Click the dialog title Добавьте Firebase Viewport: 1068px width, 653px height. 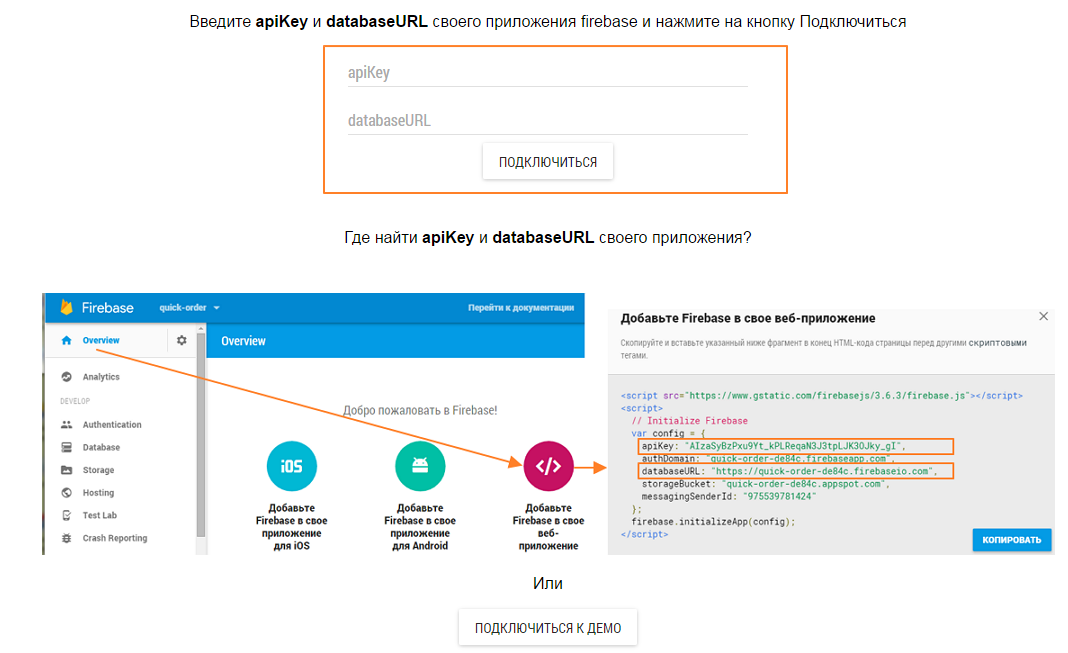coord(748,318)
